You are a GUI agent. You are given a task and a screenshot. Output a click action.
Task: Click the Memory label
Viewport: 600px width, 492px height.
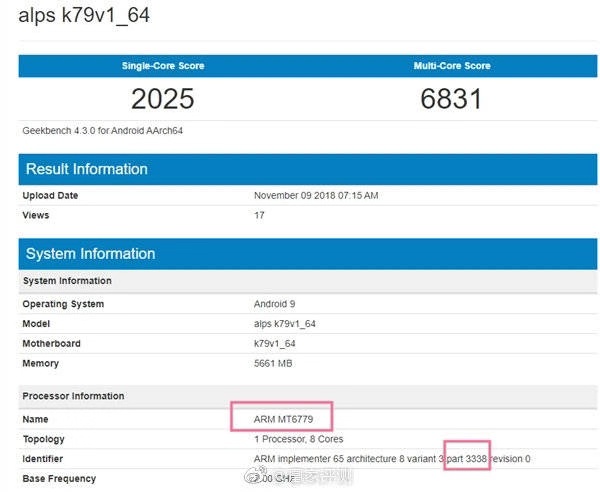coord(41,363)
